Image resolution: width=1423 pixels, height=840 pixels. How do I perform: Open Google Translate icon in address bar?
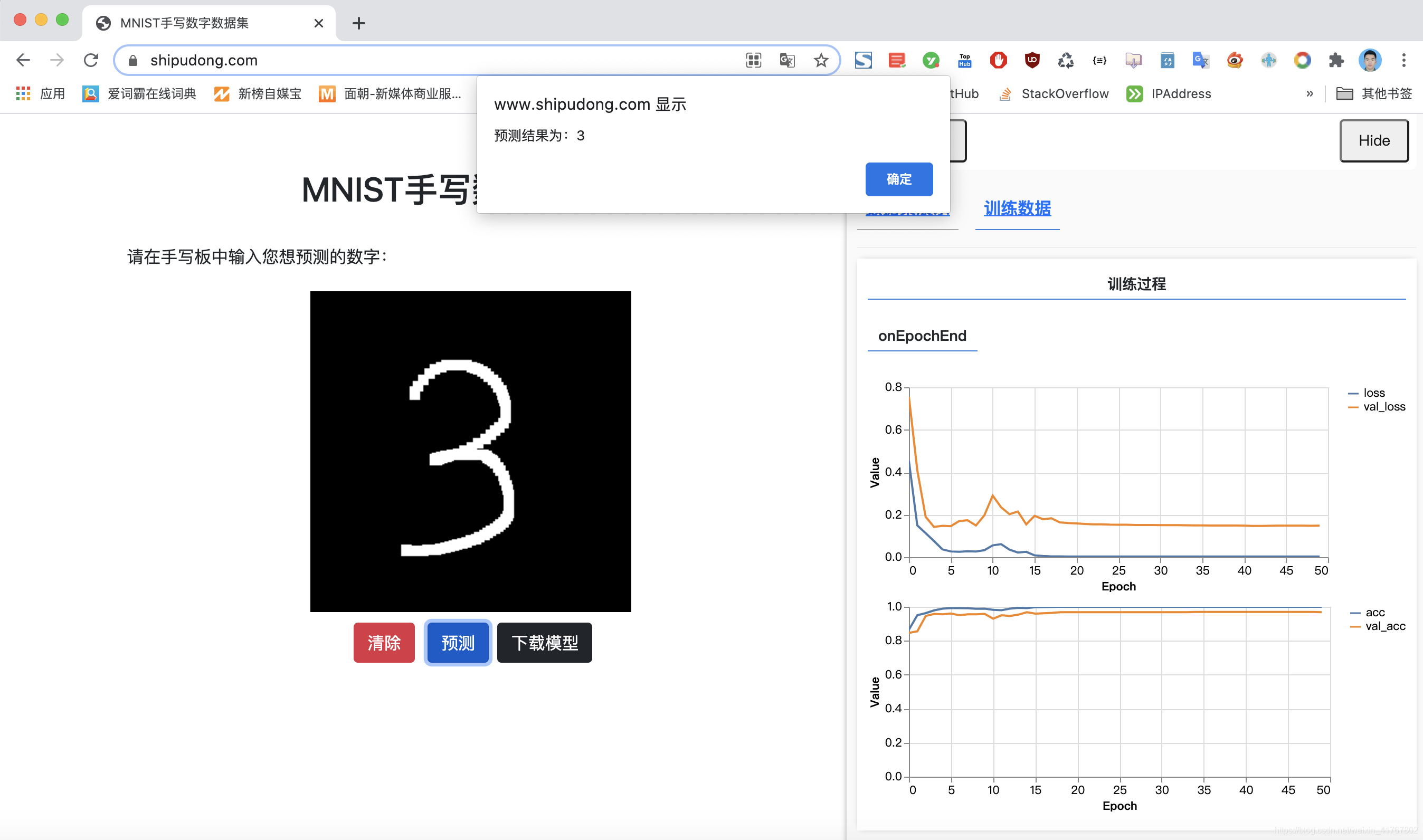click(787, 60)
